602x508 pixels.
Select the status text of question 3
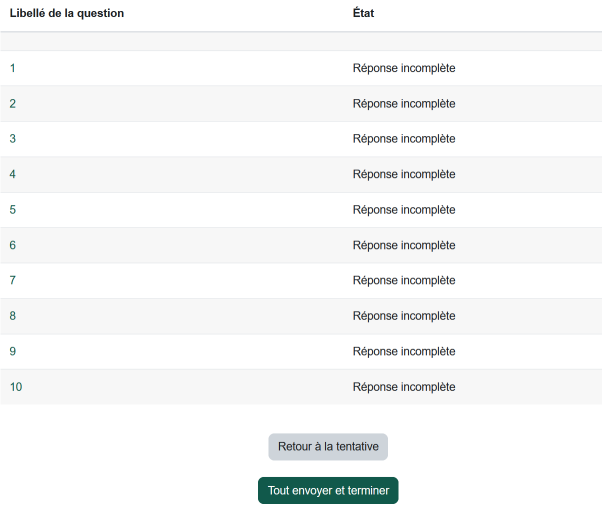click(404, 139)
